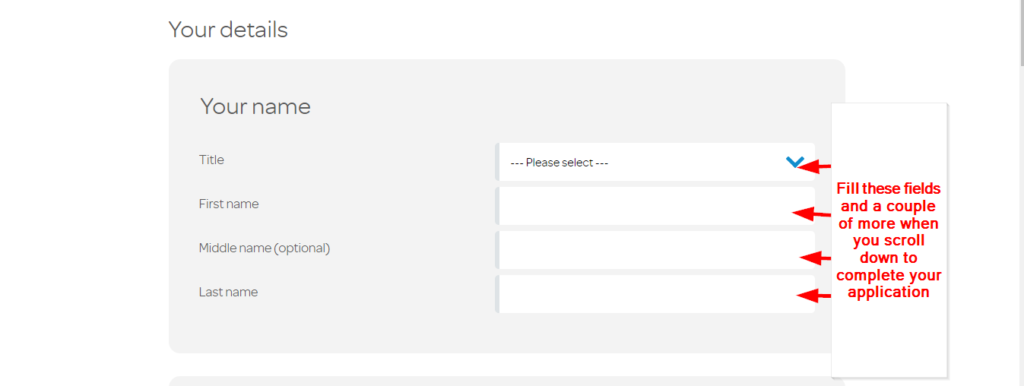Click the vertical scrollbar thumb
Viewport: 1024px width, 386px height.
point(1020,33)
